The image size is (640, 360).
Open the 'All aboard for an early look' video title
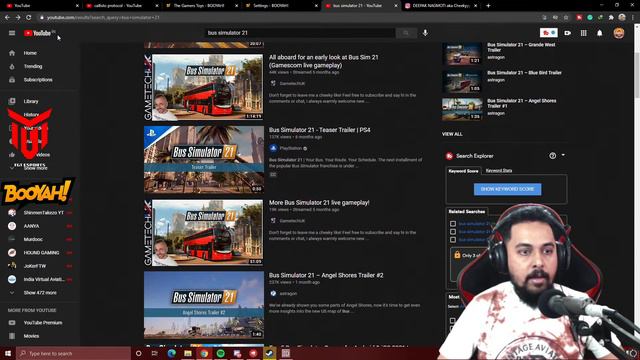click(323, 61)
